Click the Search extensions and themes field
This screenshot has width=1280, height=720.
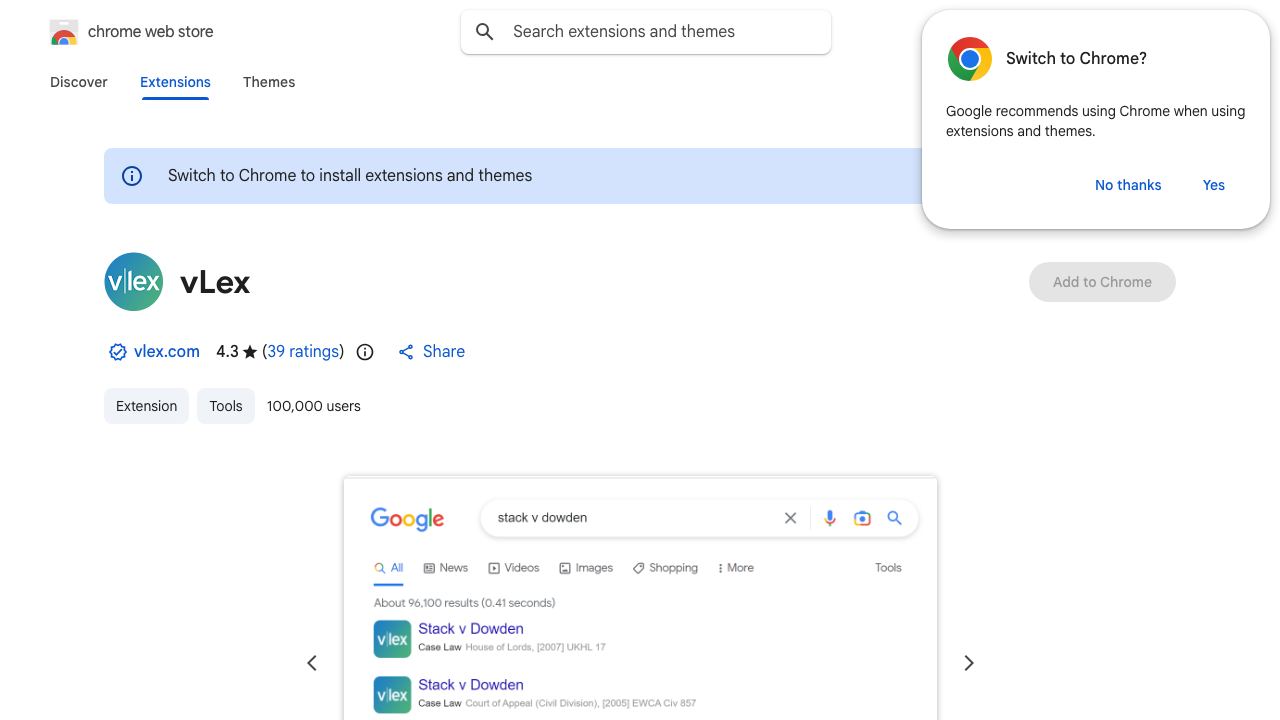[646, 32]
